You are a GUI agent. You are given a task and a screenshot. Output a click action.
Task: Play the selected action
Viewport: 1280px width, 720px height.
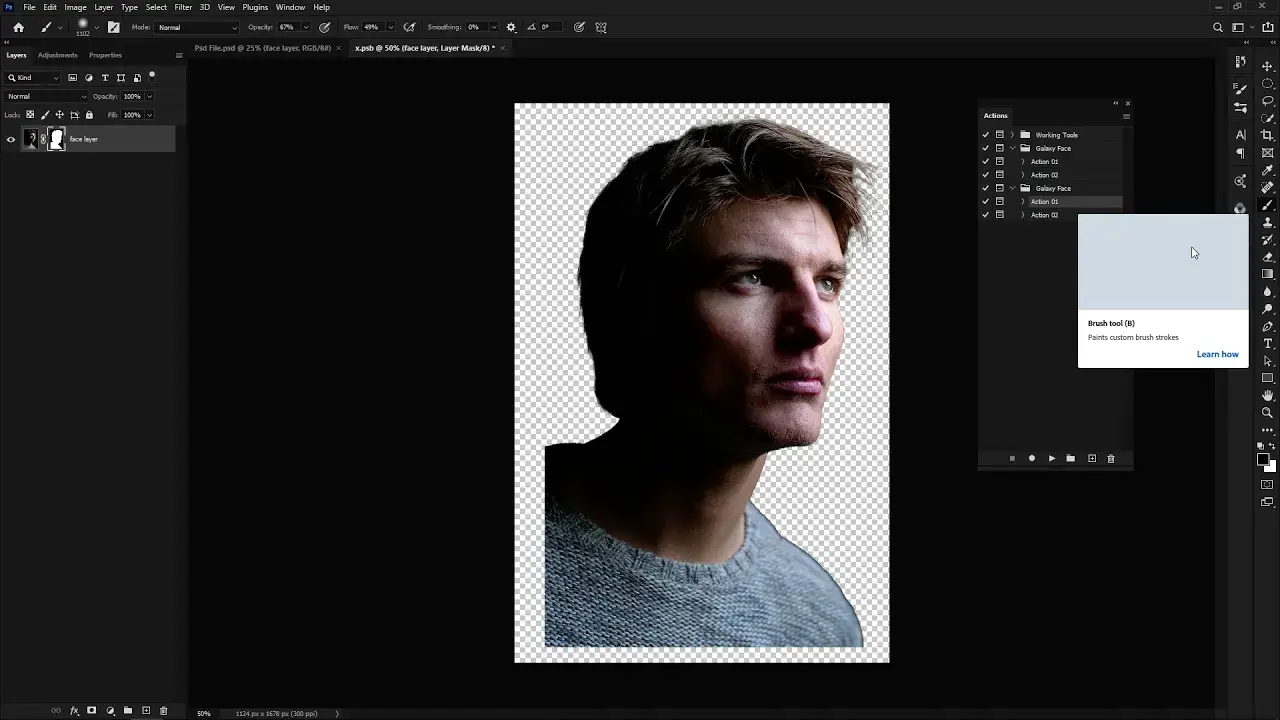[1051, 458]
